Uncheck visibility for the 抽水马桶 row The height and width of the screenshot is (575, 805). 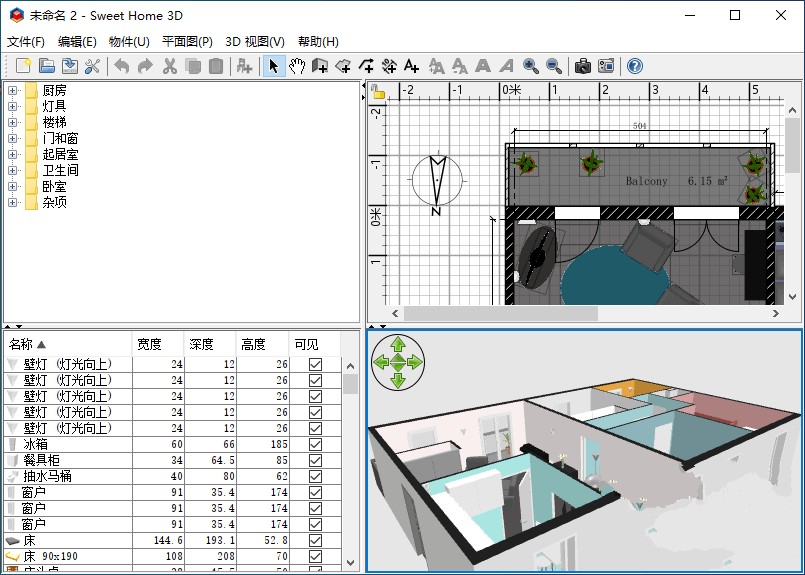click(x=315, y=476)
